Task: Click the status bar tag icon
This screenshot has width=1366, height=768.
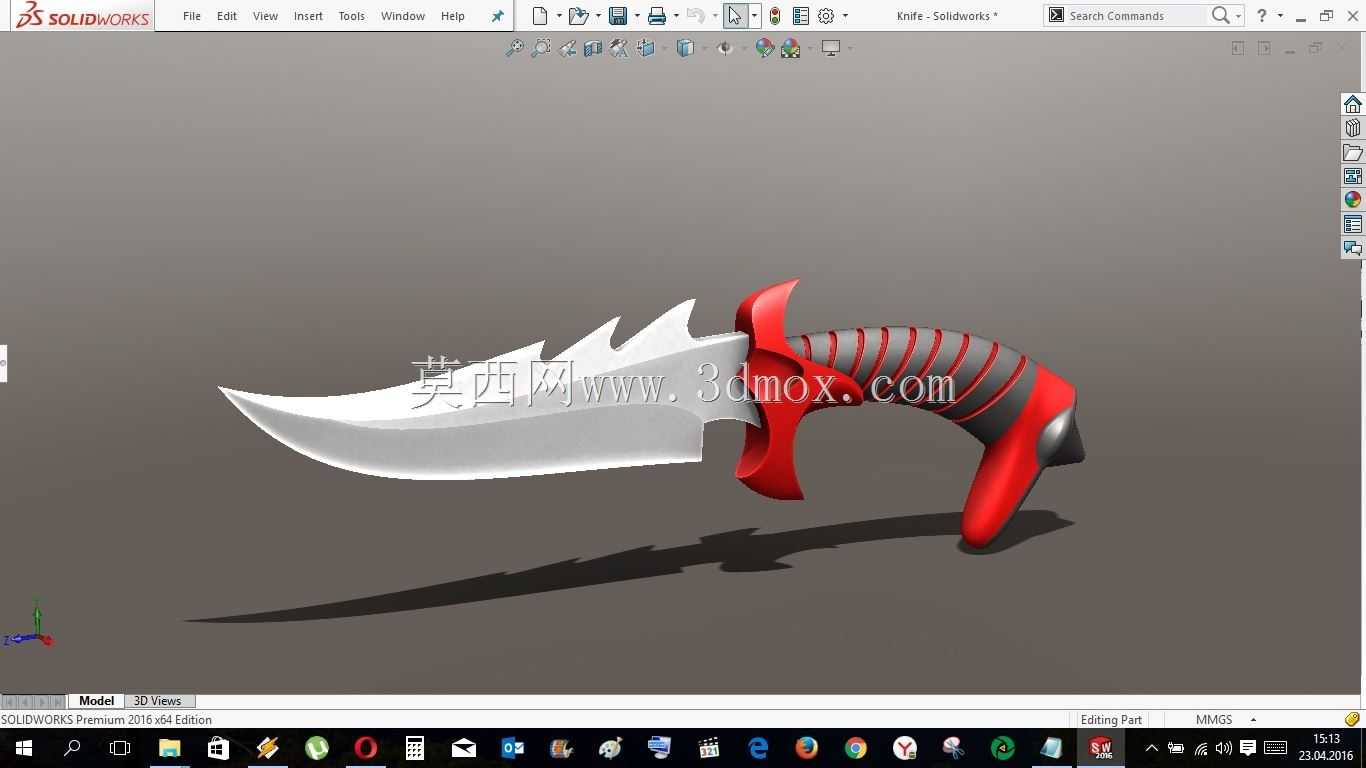Action: tap(1352, 720)
